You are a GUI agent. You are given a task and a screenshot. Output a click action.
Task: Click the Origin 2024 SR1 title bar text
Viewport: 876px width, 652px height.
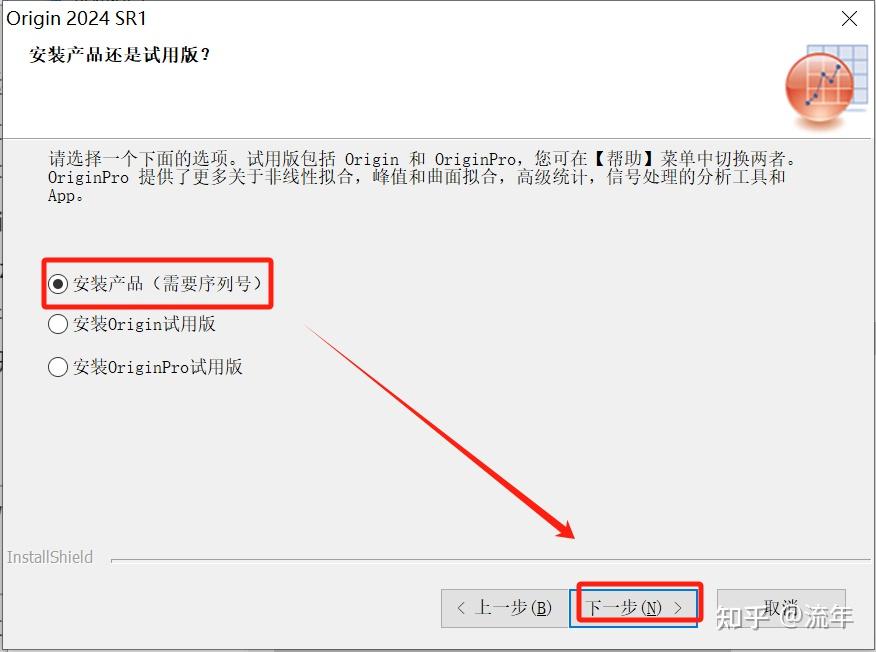coord(76,18)
